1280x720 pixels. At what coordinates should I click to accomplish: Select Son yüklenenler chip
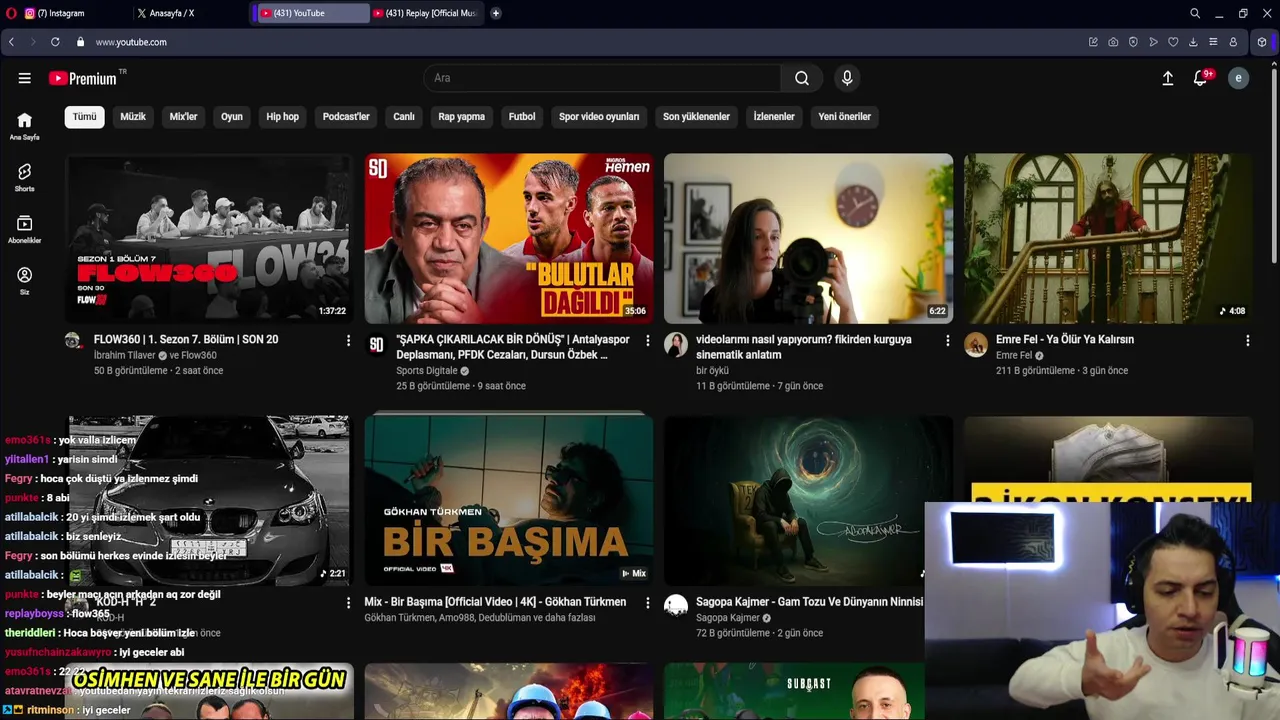696,116
